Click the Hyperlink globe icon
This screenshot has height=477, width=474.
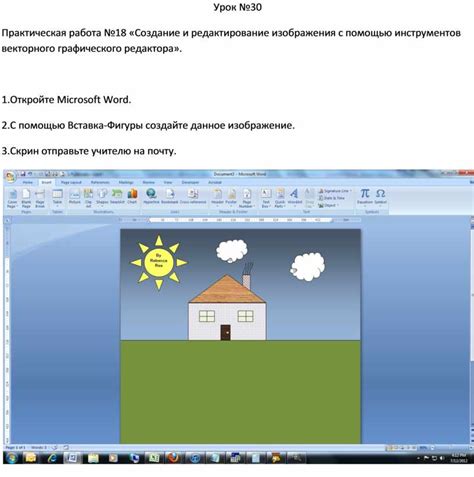(x=151, y=196)
